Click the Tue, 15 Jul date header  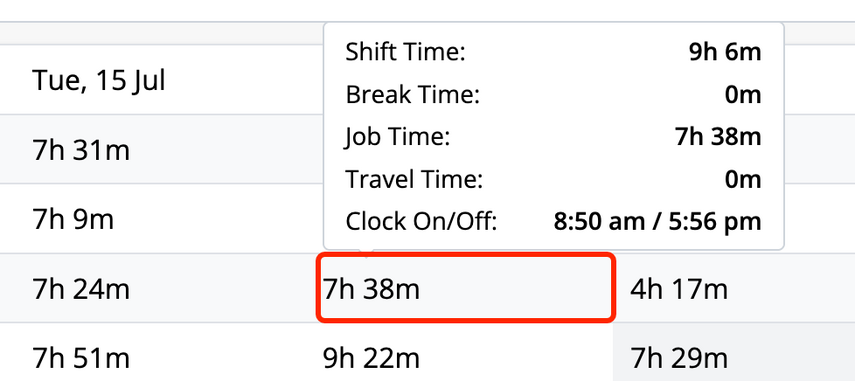99,81
